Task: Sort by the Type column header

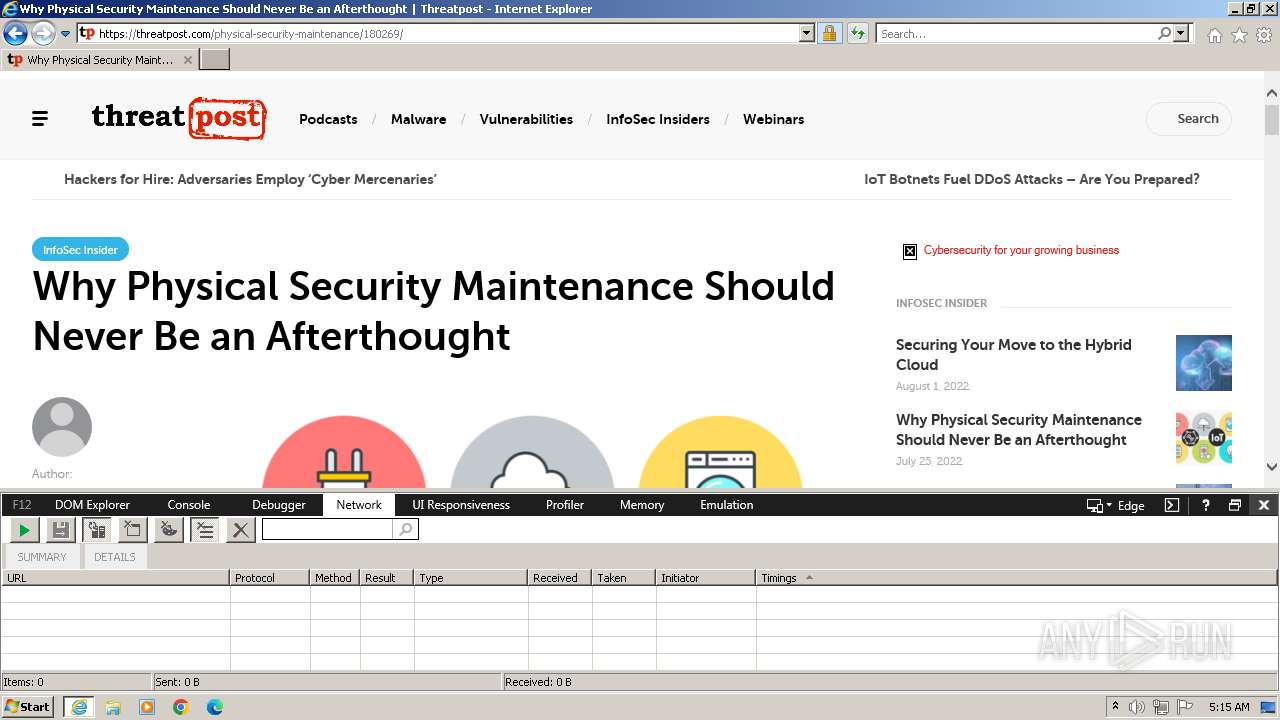Action: tap(471, 578)
